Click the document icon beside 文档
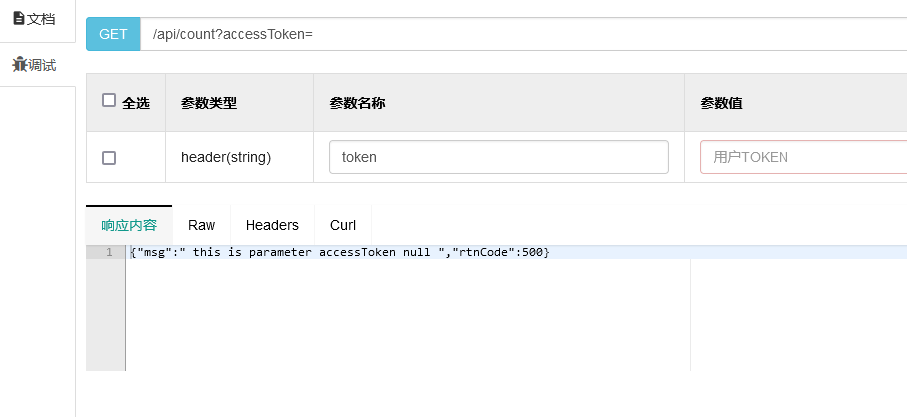The width and height of the screenshot is (907, 417). pos(19,19)
